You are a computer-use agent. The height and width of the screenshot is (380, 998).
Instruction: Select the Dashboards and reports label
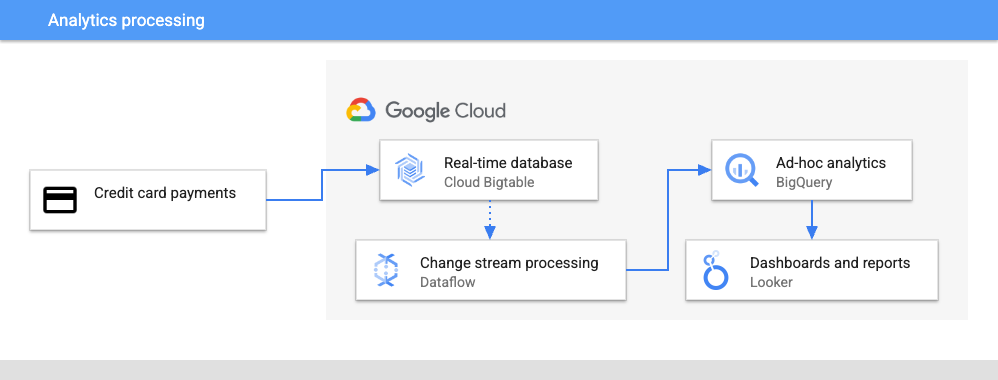(830, 263)
